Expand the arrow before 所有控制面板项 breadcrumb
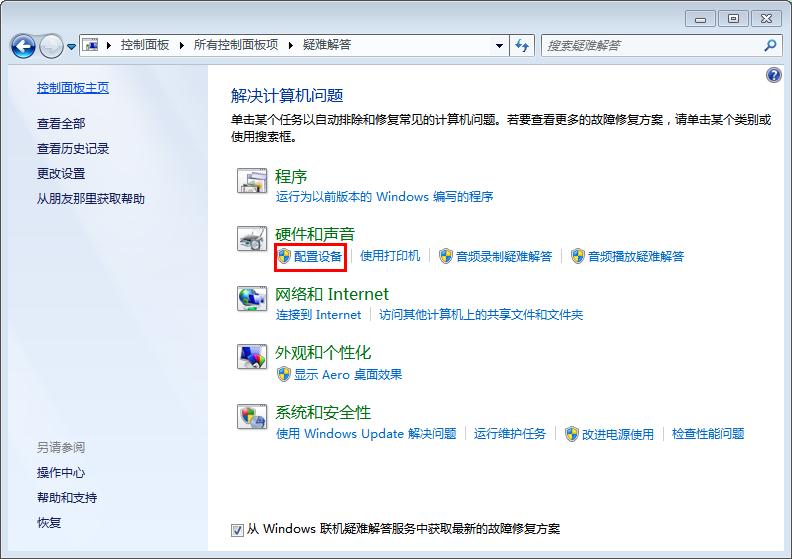Image resolution: width=792 pixels, height=559 pixels. pos(182,45)
